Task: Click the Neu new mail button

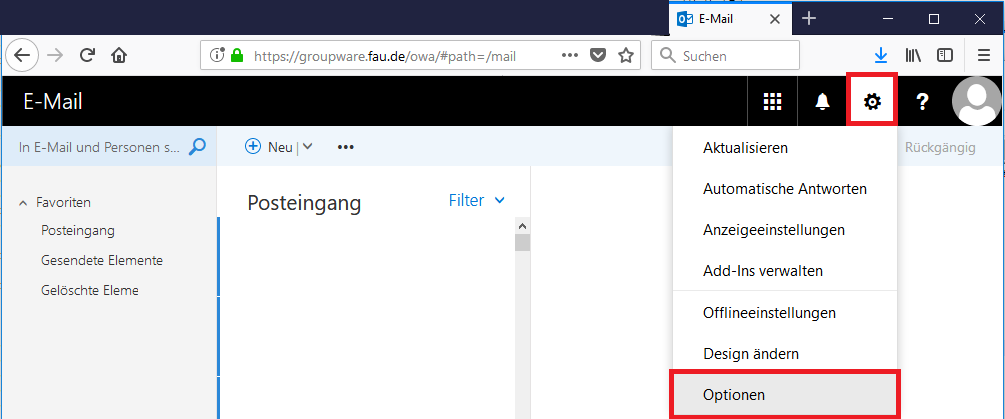Action: [269, 147]
